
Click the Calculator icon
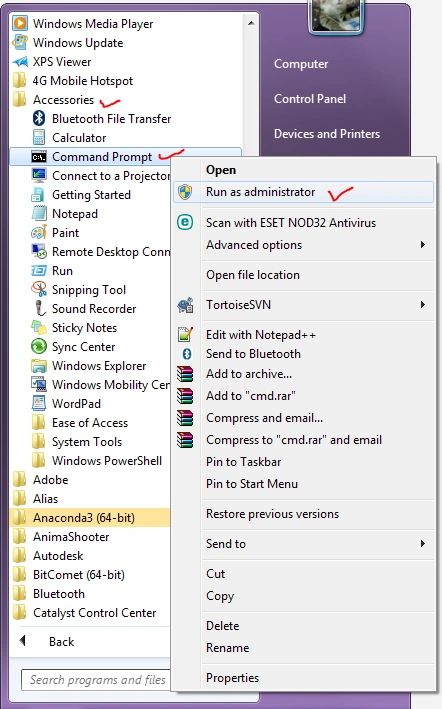[x=38, y=137]
